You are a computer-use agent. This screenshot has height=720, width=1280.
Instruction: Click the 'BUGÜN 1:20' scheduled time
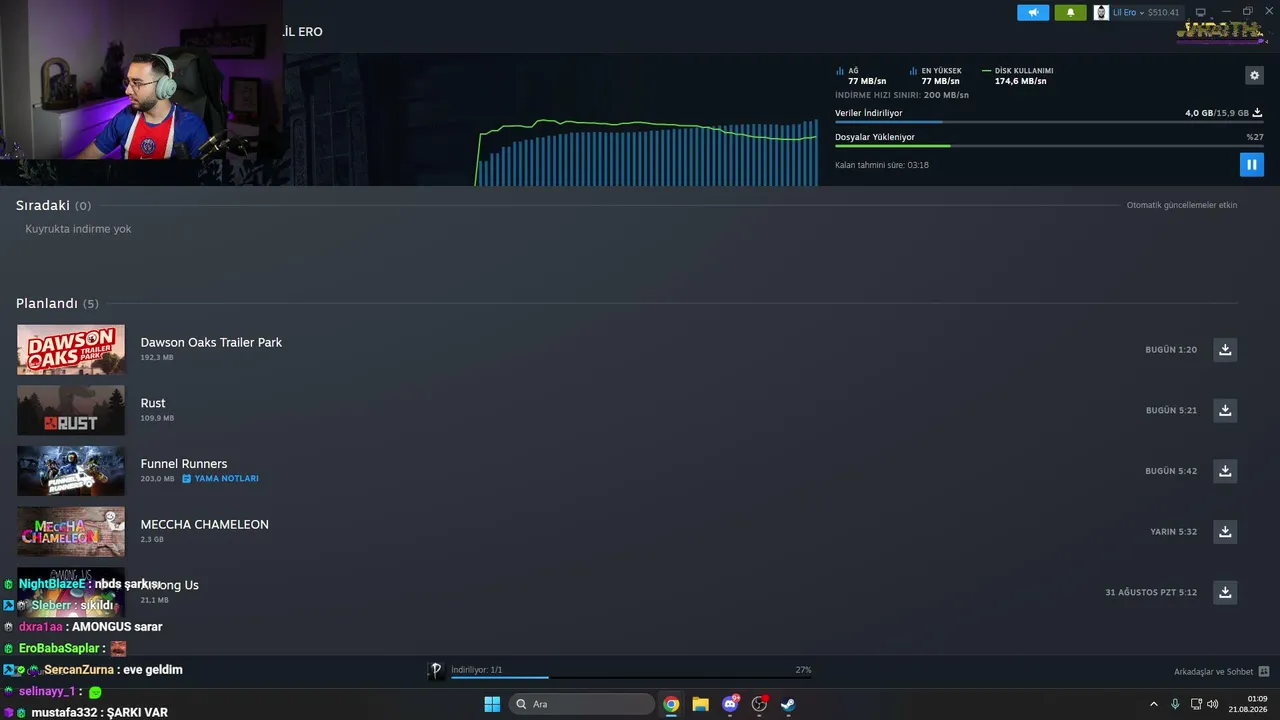(1171, 350)
